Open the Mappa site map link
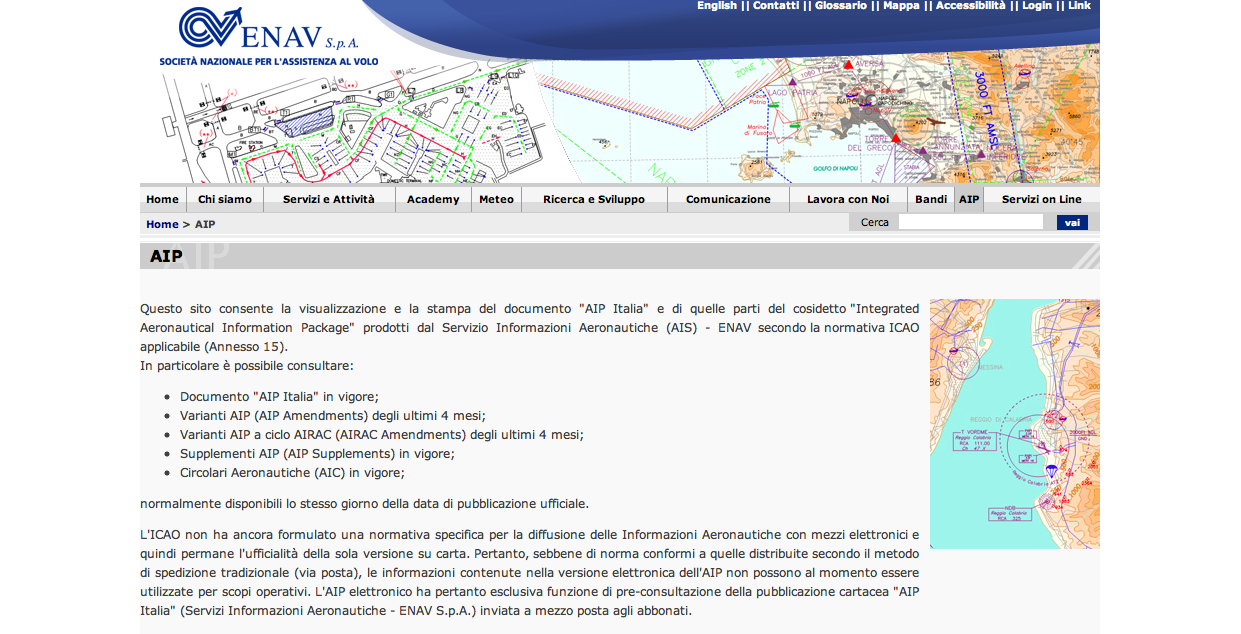The image size is (1241, 634). point(901,6)
